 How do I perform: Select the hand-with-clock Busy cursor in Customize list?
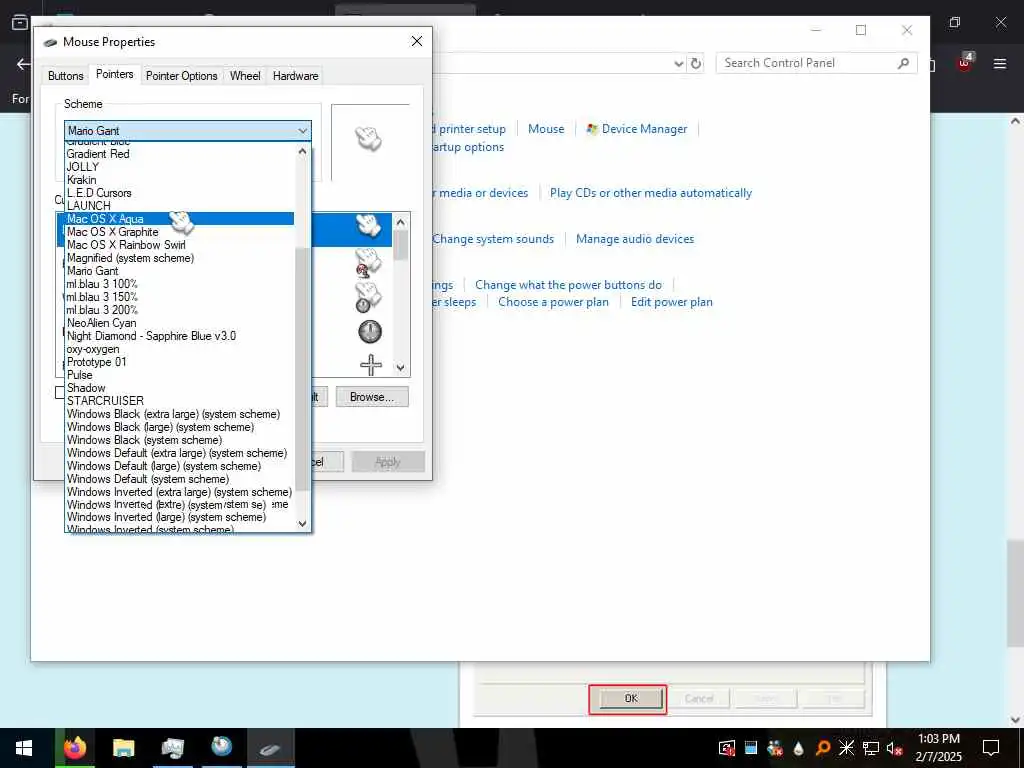368,296
